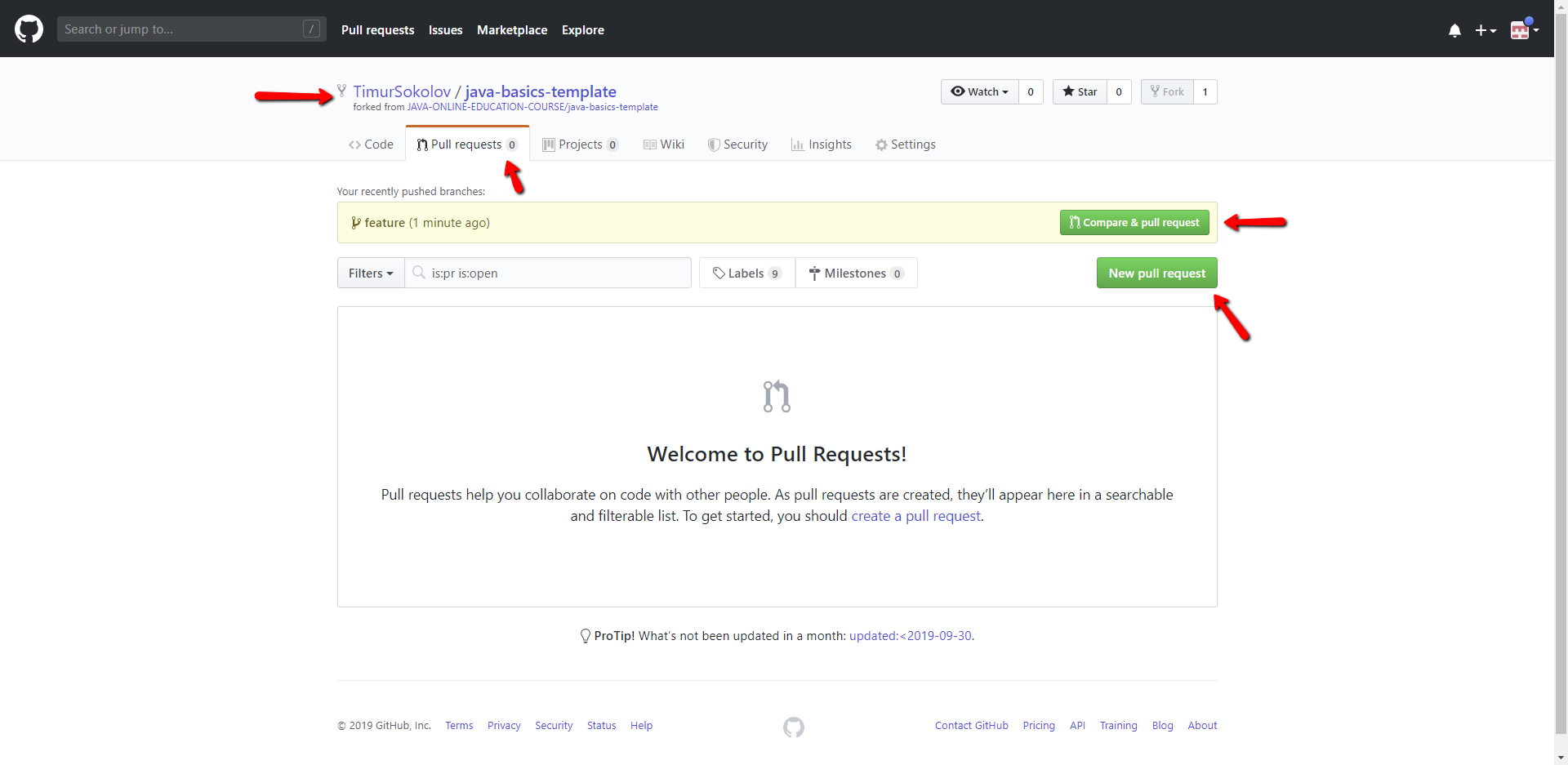Open Milestones signpost button
This screenshot has height=765, width=1568.
tap(856, 274)
